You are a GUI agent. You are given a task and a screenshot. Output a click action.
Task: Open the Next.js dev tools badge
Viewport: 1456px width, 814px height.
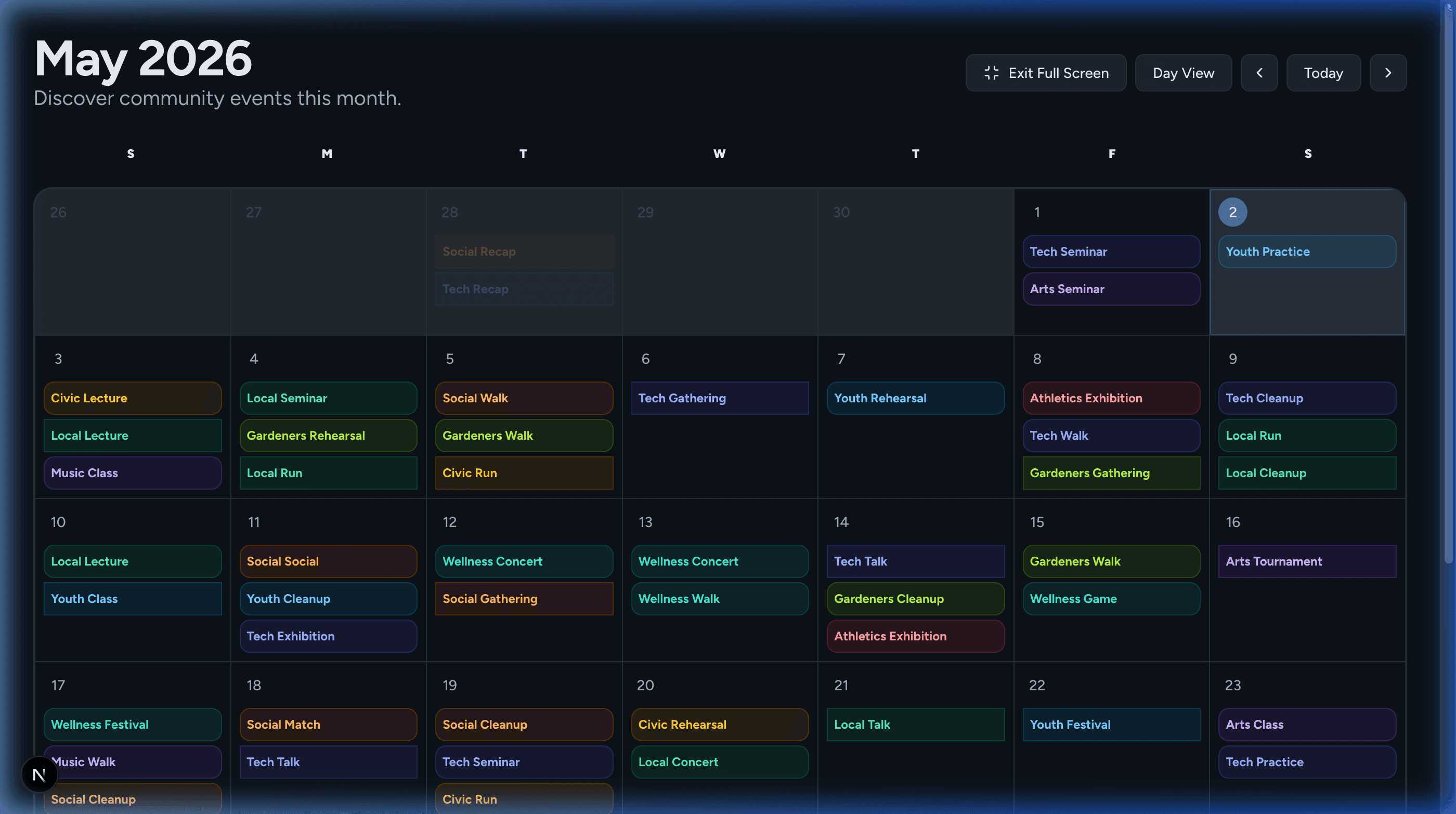39,774
